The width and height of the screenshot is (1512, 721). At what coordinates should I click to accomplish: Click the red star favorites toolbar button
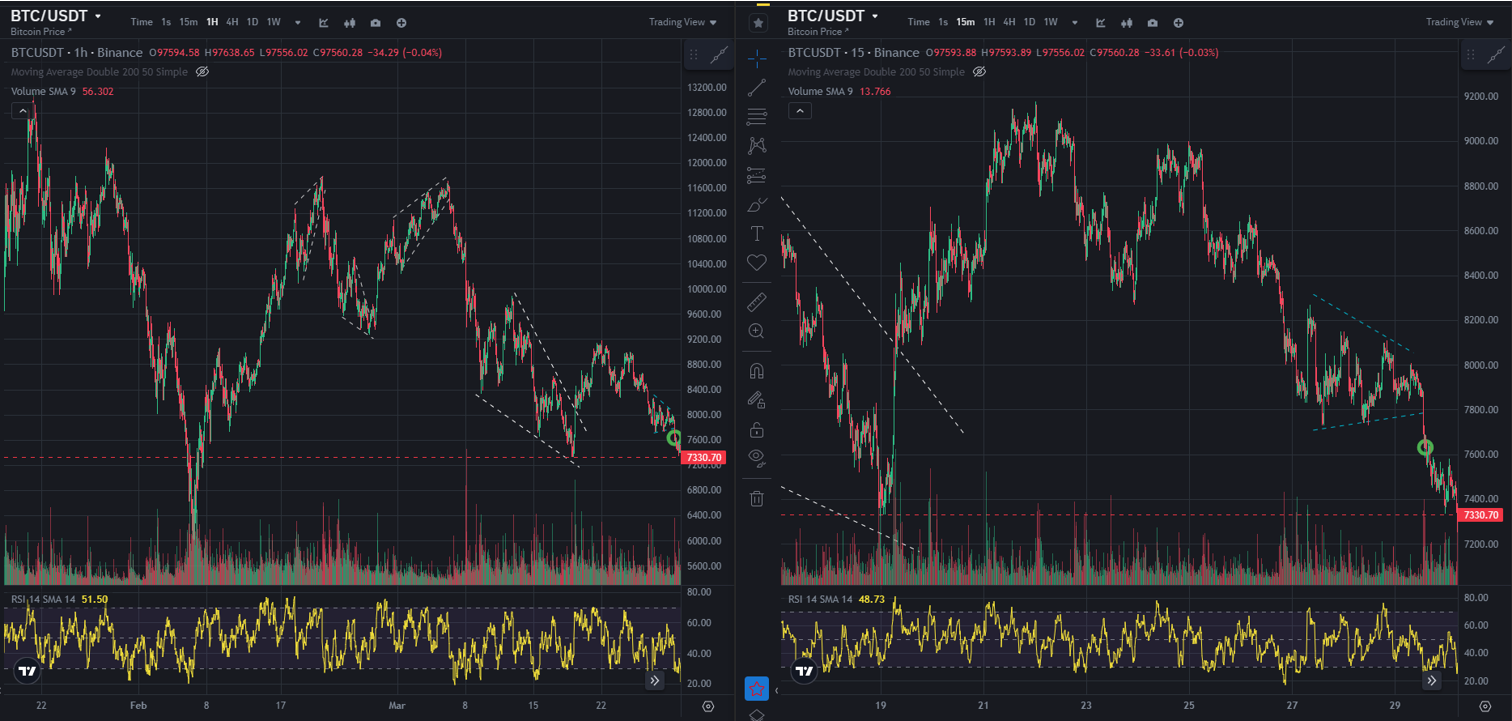[757, 689]
